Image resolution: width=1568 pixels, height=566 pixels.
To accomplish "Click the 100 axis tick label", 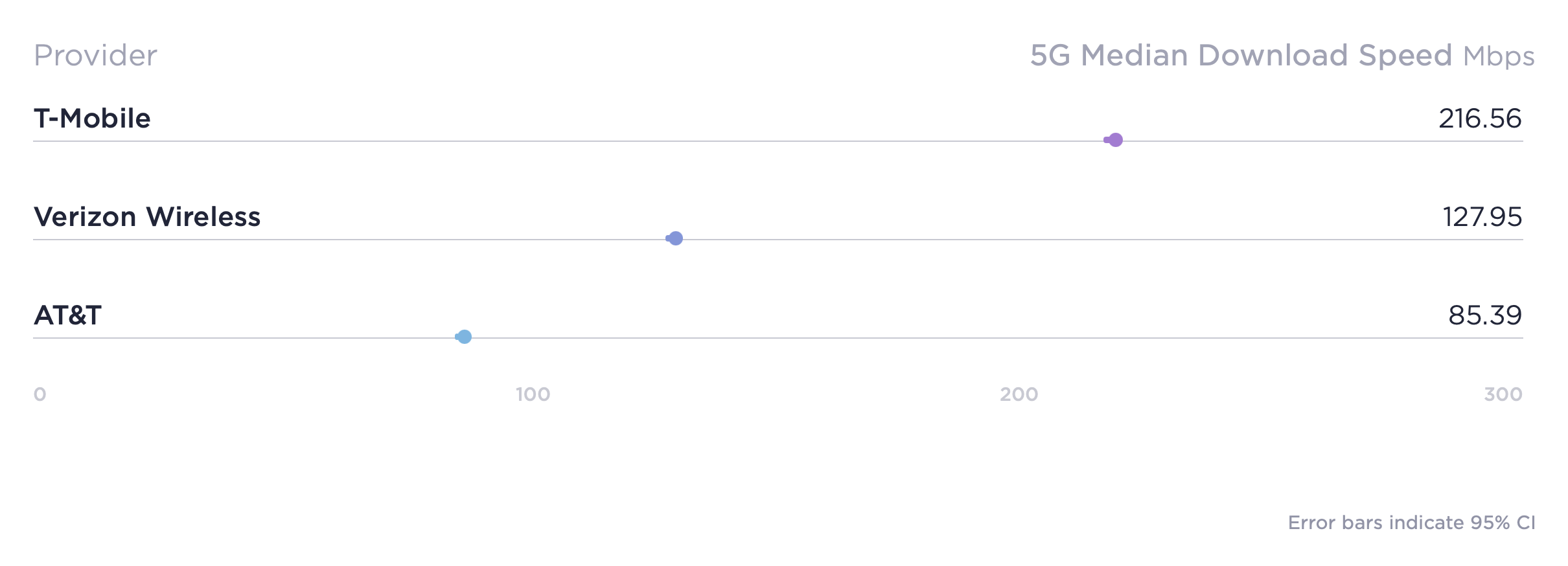I will point(533,394).
